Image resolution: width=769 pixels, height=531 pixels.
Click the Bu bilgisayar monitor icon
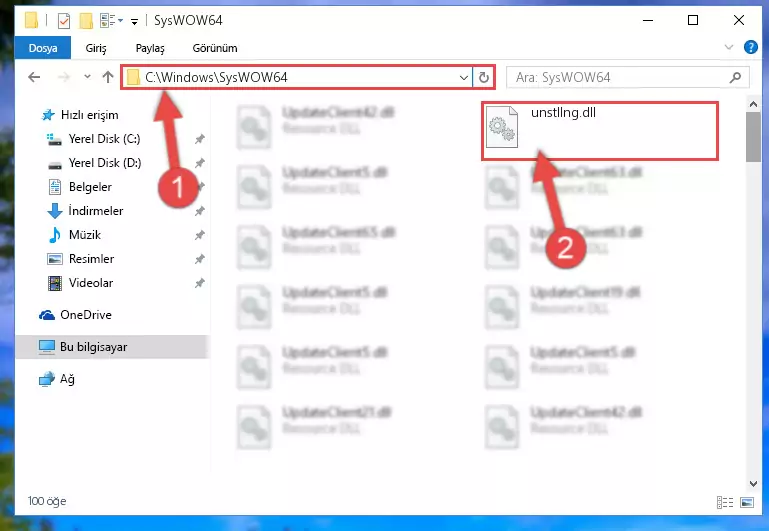[47, 347]
